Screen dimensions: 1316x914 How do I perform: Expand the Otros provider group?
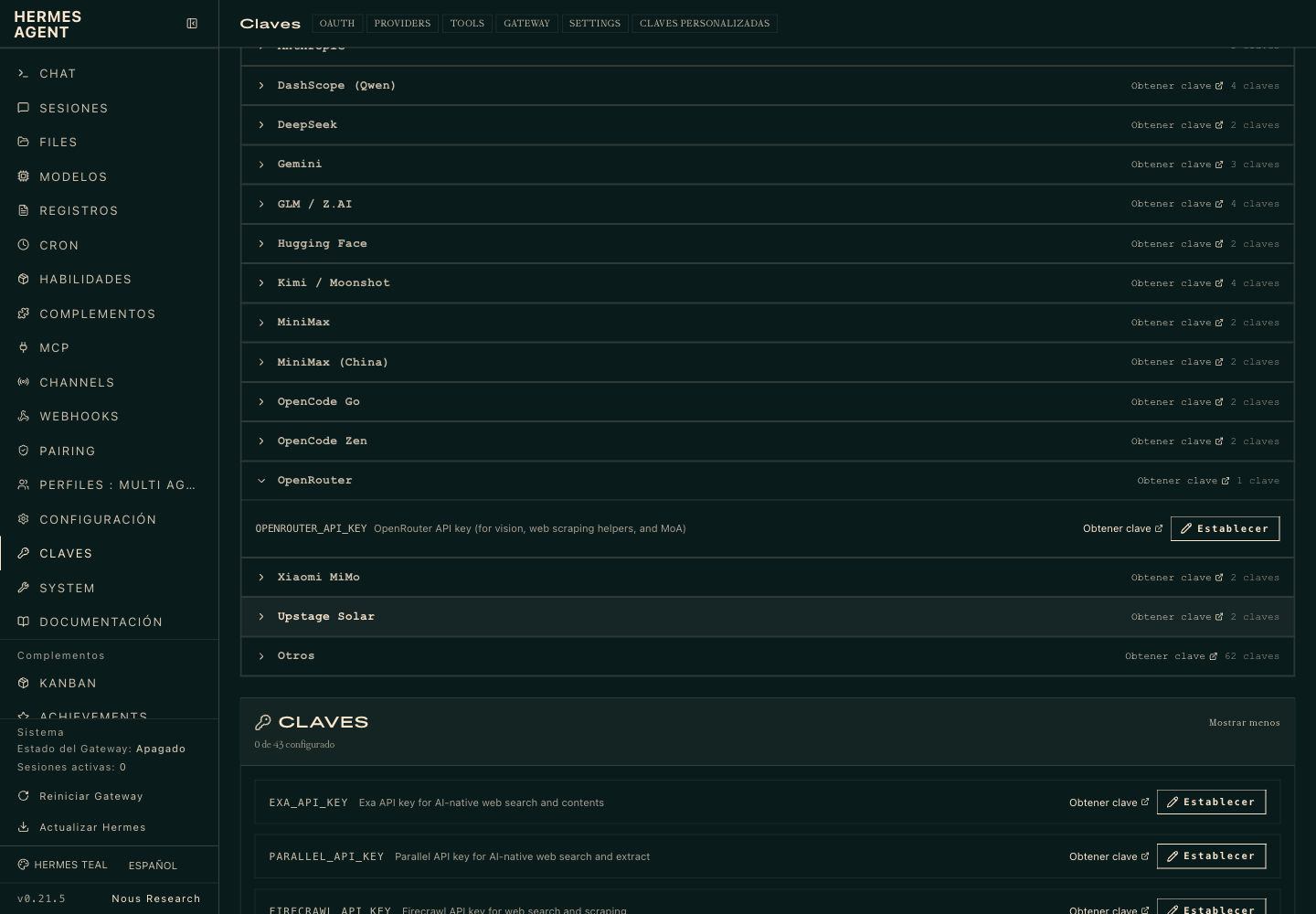[x=767, y=655]
